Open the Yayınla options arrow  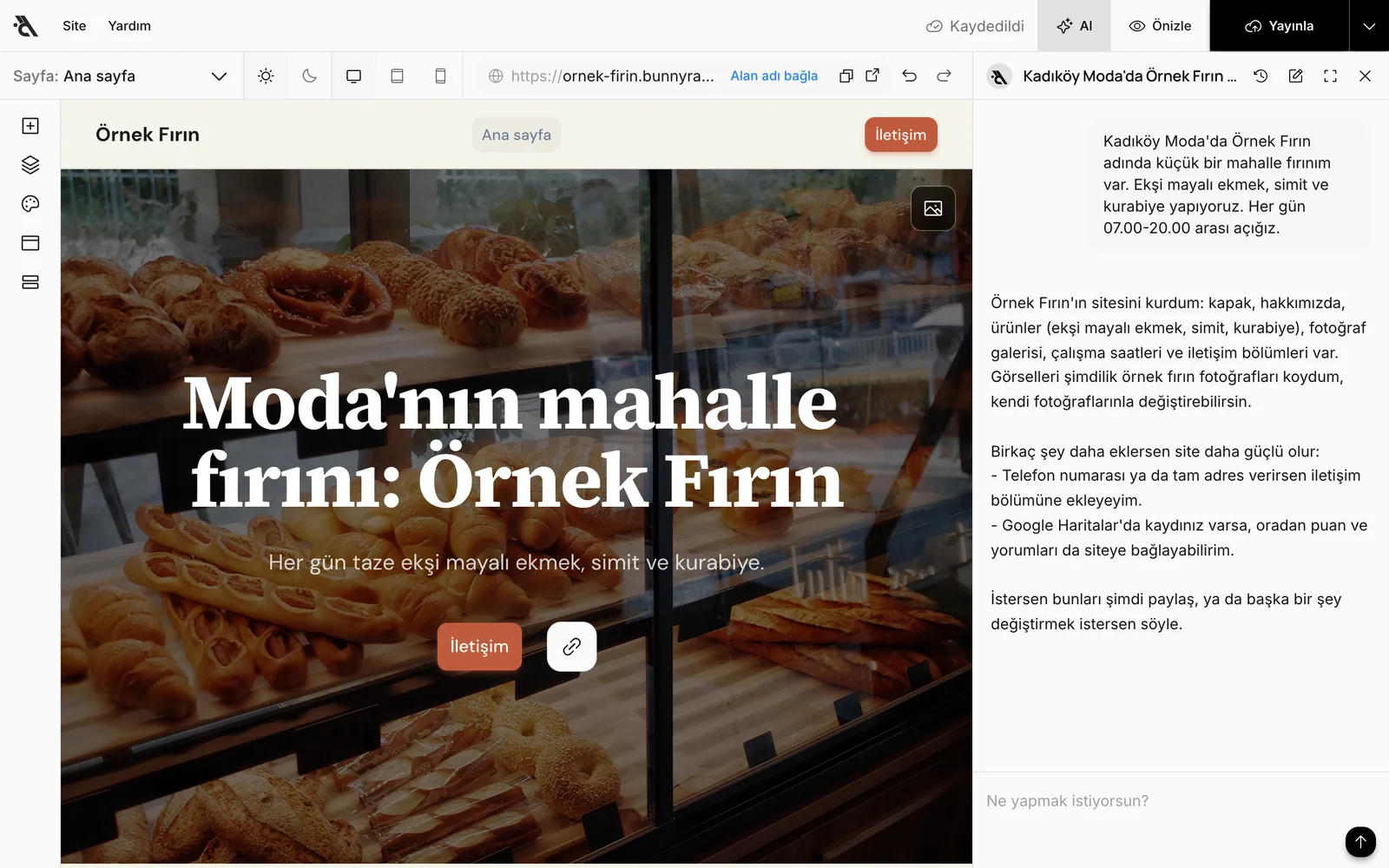coord(1369,26)
